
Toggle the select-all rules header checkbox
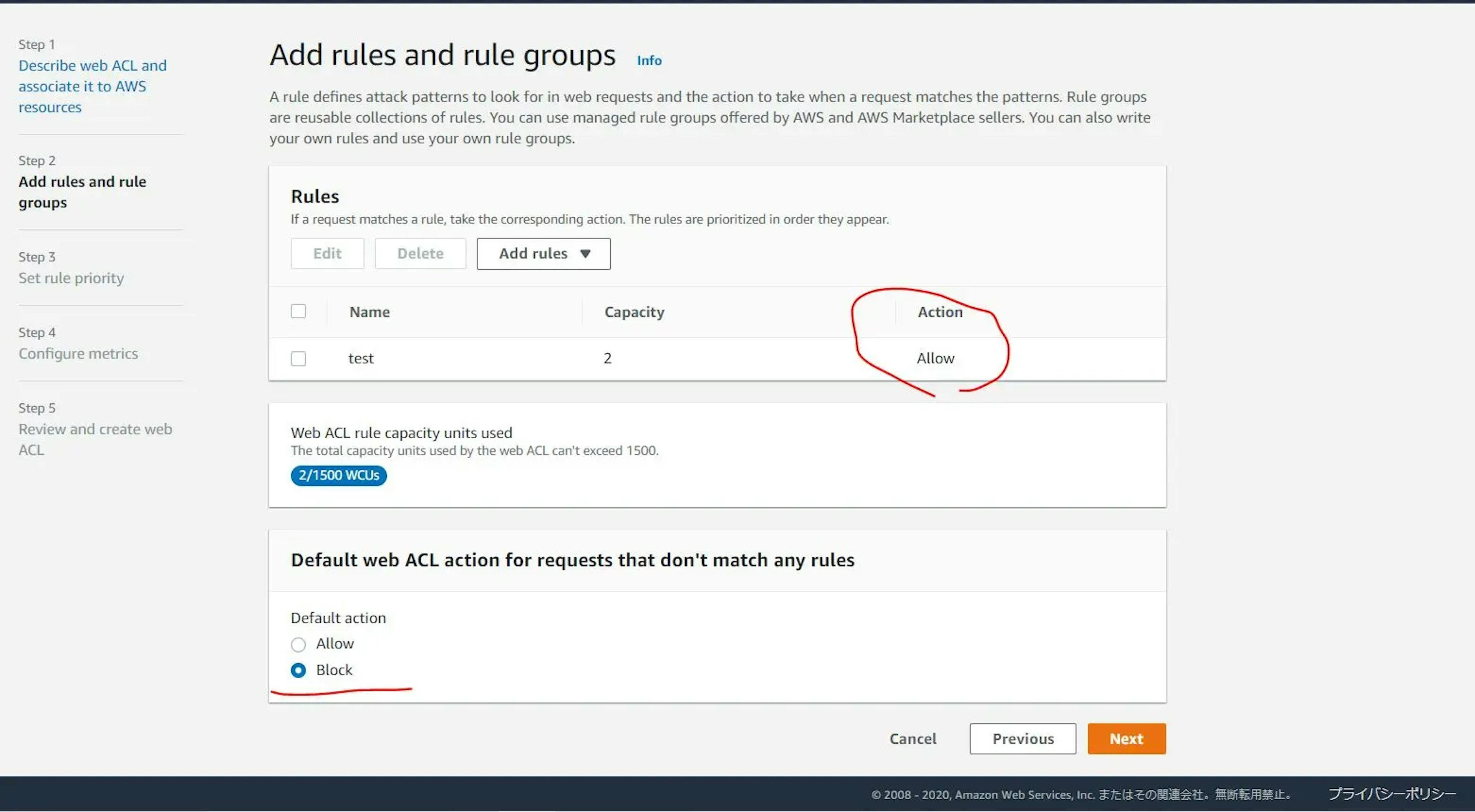[298, 312]
